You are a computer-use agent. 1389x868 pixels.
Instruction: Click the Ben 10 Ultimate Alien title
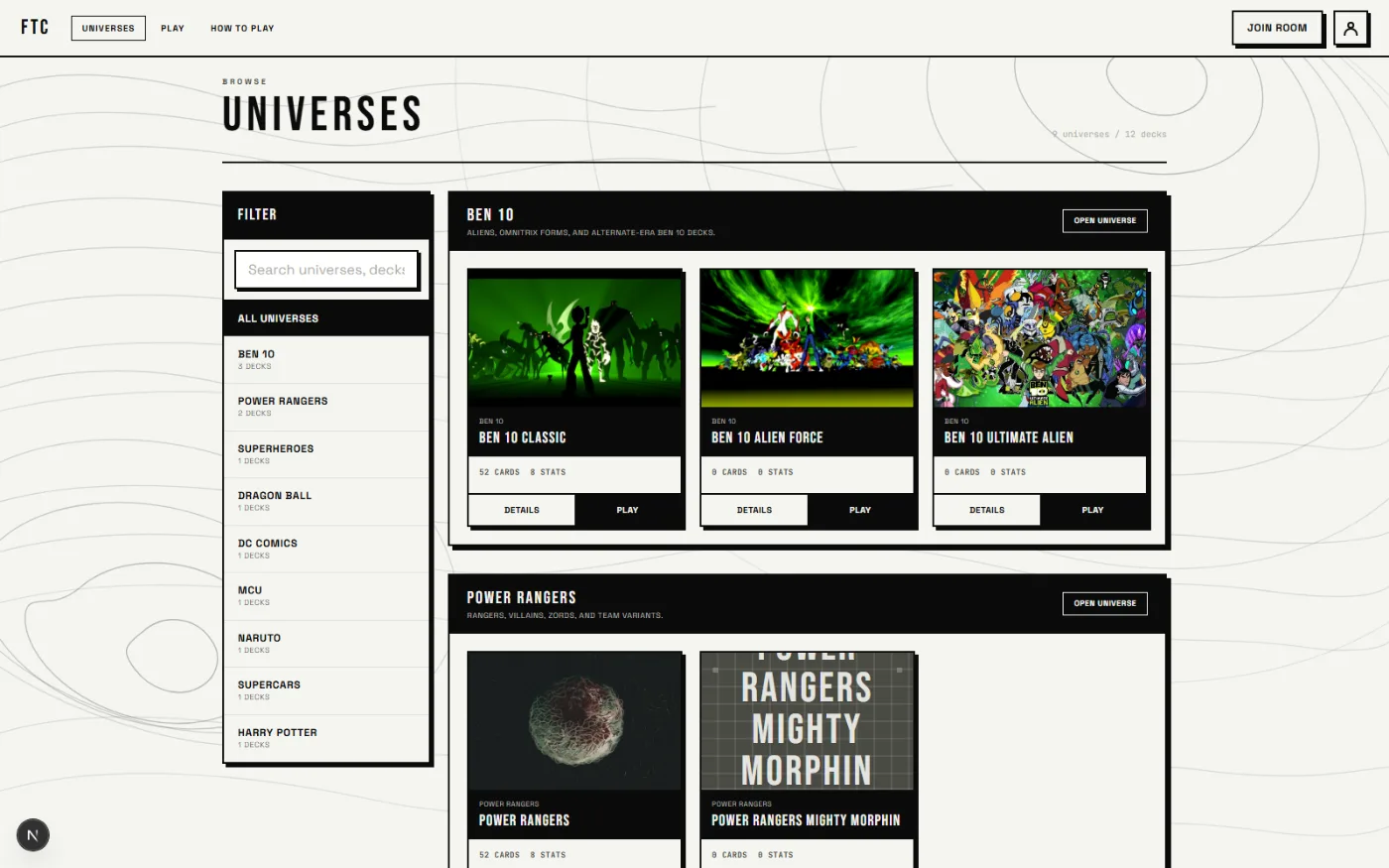1009,437
